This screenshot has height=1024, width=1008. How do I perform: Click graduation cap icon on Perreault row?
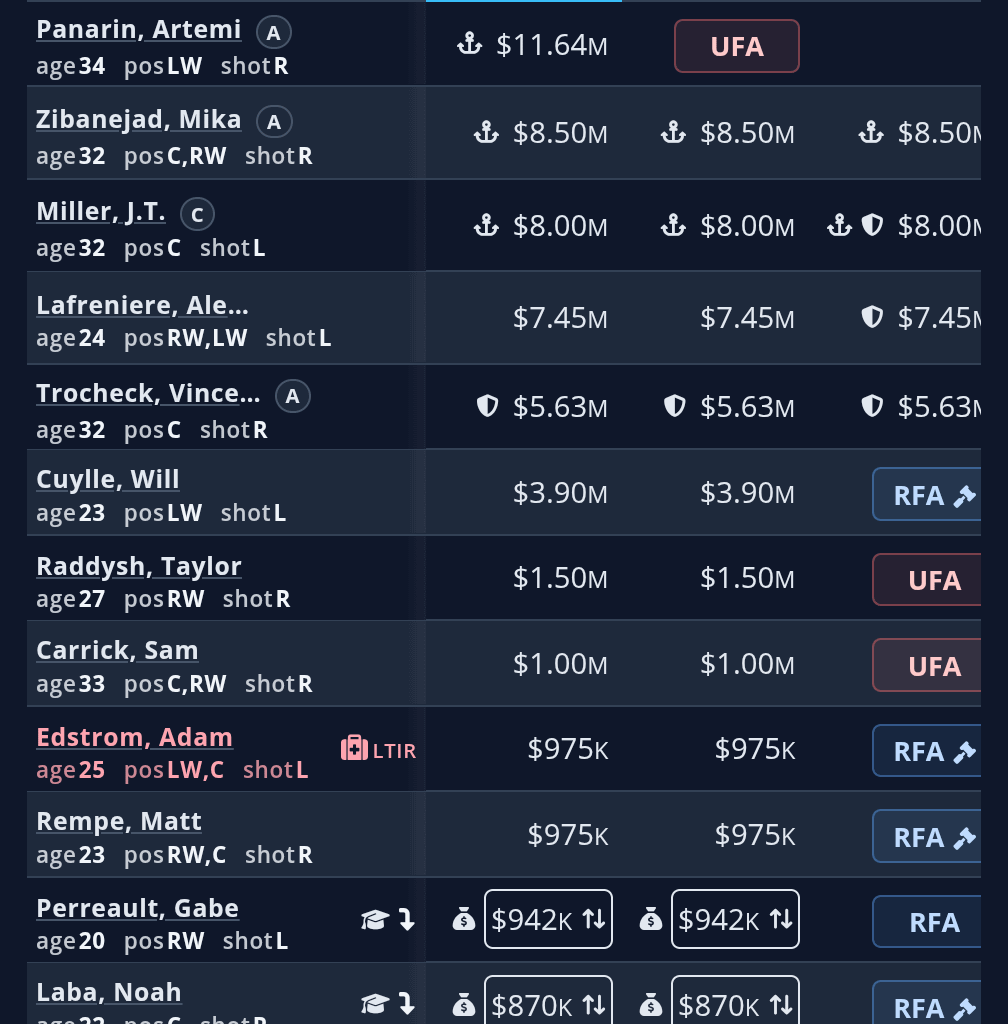coord(374,920)
